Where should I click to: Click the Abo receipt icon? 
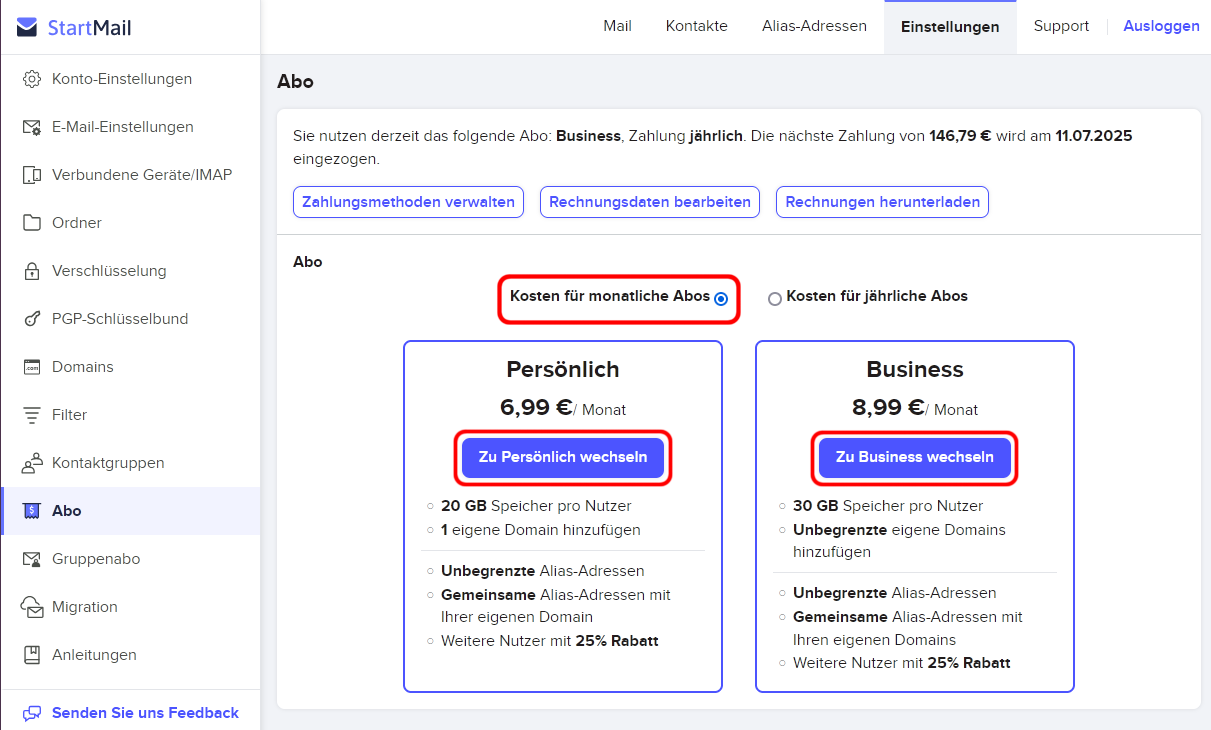click(32, 511)
